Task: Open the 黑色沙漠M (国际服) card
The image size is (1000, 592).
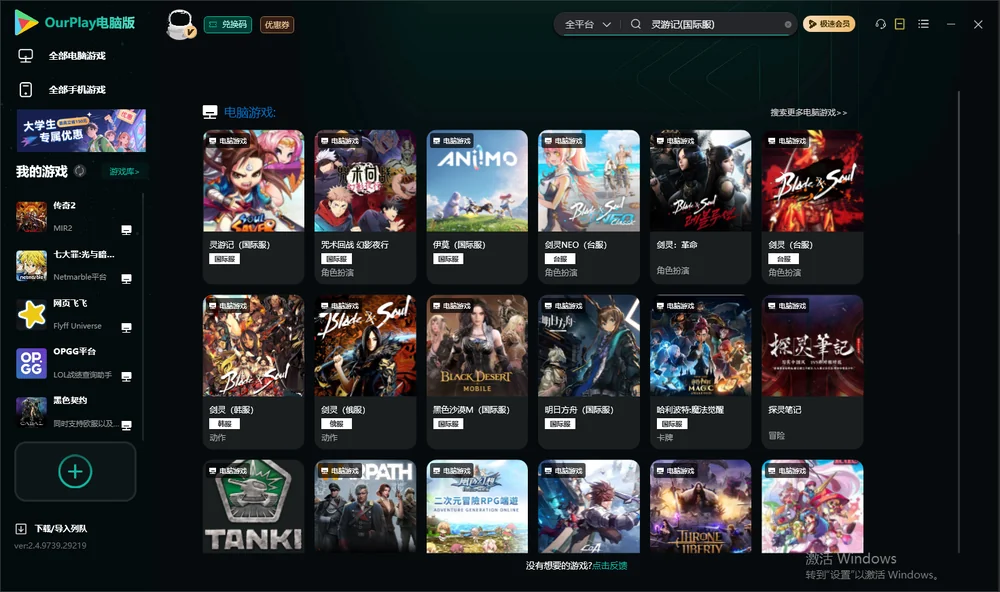Action: point(477,372)
